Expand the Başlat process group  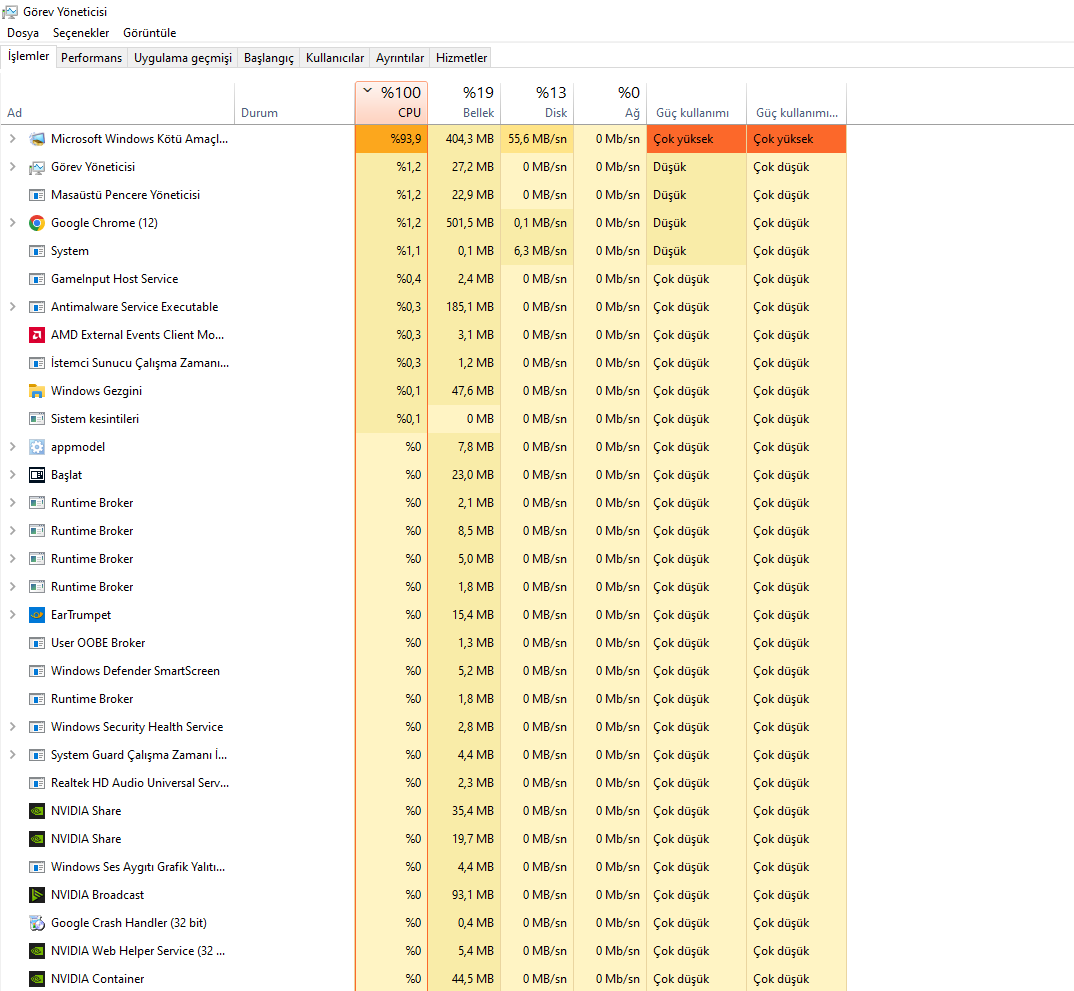tap(12, 475)
